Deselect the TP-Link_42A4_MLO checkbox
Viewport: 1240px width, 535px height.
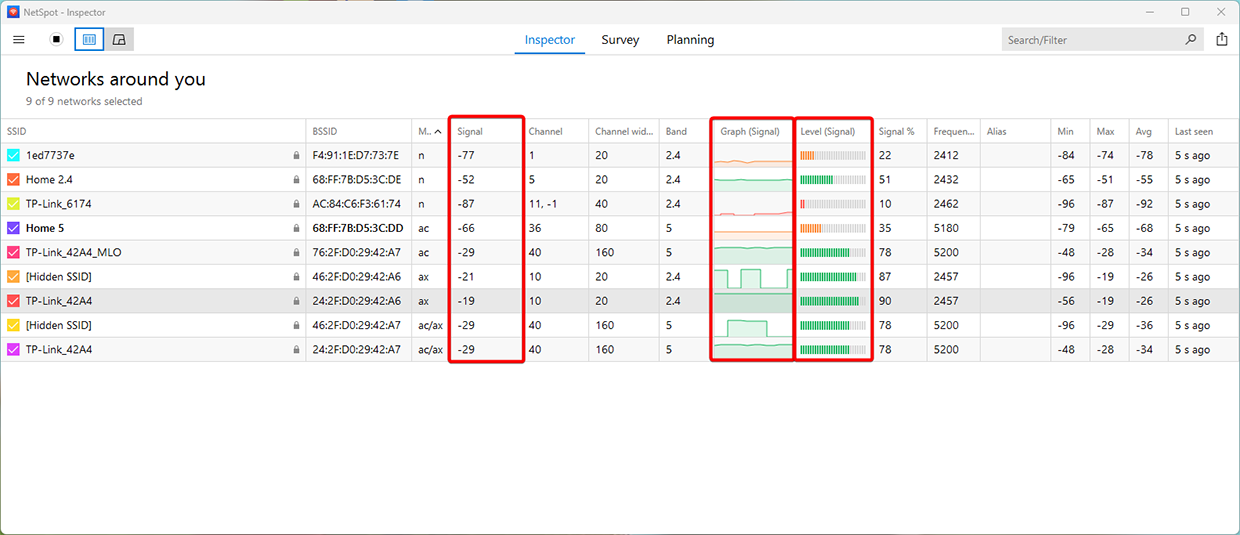click(x=13, y=253)
